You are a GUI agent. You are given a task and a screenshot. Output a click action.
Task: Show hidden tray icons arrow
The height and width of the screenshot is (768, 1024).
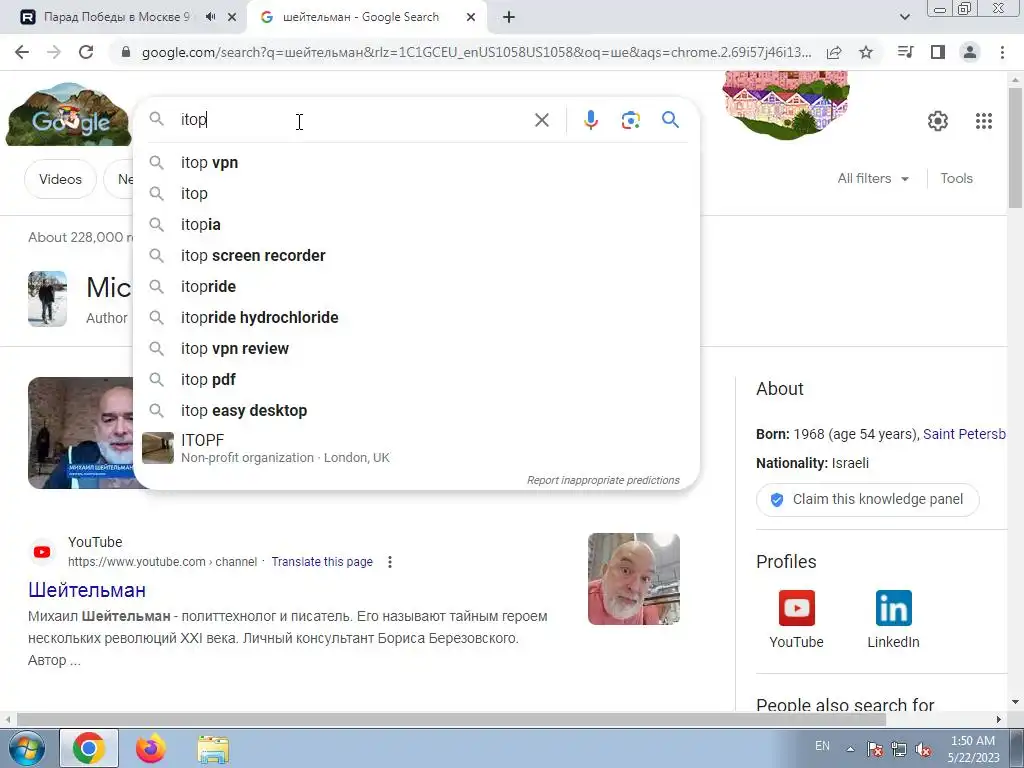click(x=850, y=749)
